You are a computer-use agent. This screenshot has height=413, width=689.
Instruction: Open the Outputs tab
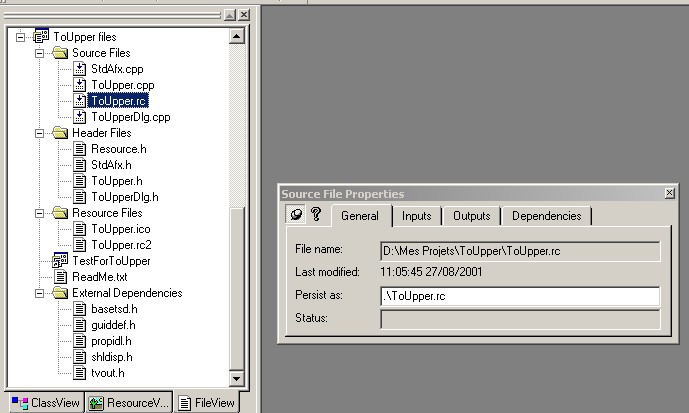coord(471,216)
